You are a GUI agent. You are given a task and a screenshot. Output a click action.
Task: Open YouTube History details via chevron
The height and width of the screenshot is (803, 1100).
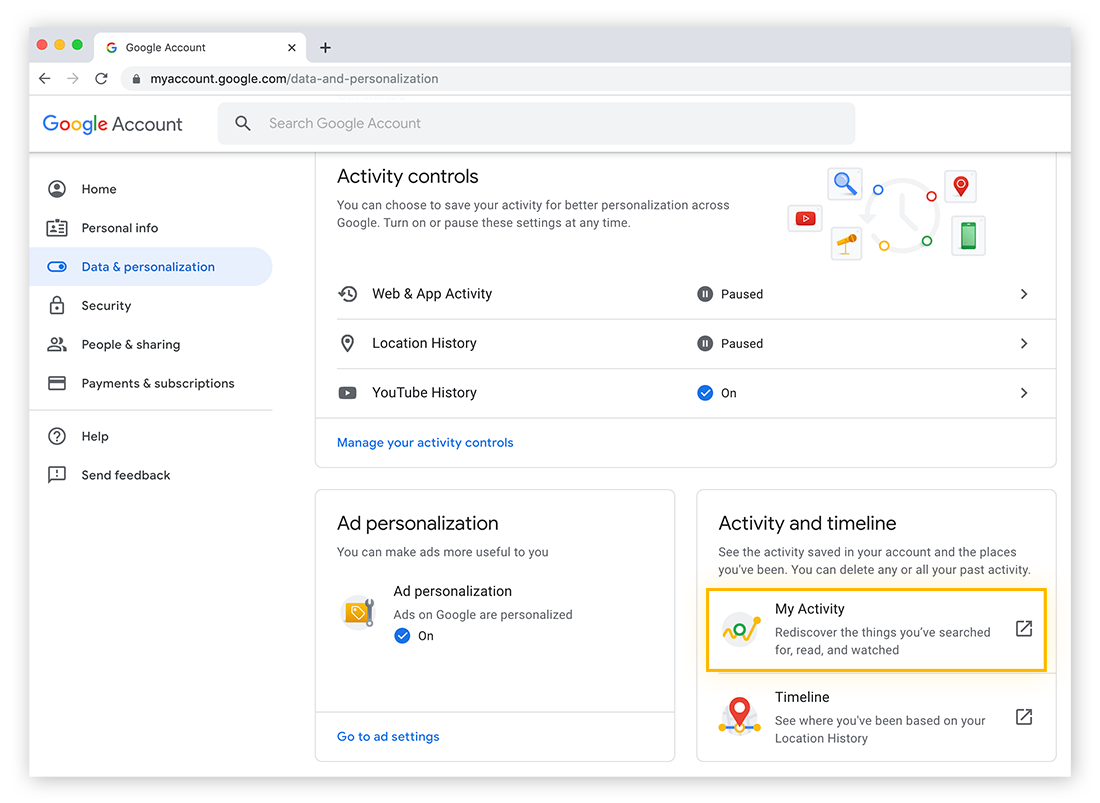[1023, 392]
